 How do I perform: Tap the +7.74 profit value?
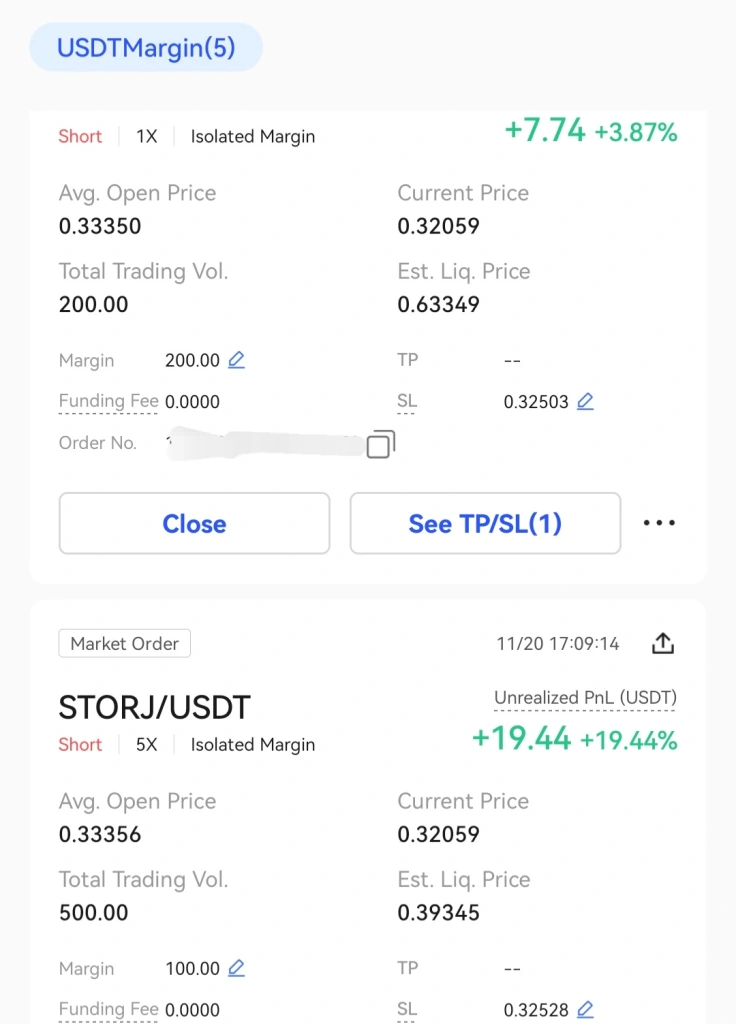pos(545,130)
